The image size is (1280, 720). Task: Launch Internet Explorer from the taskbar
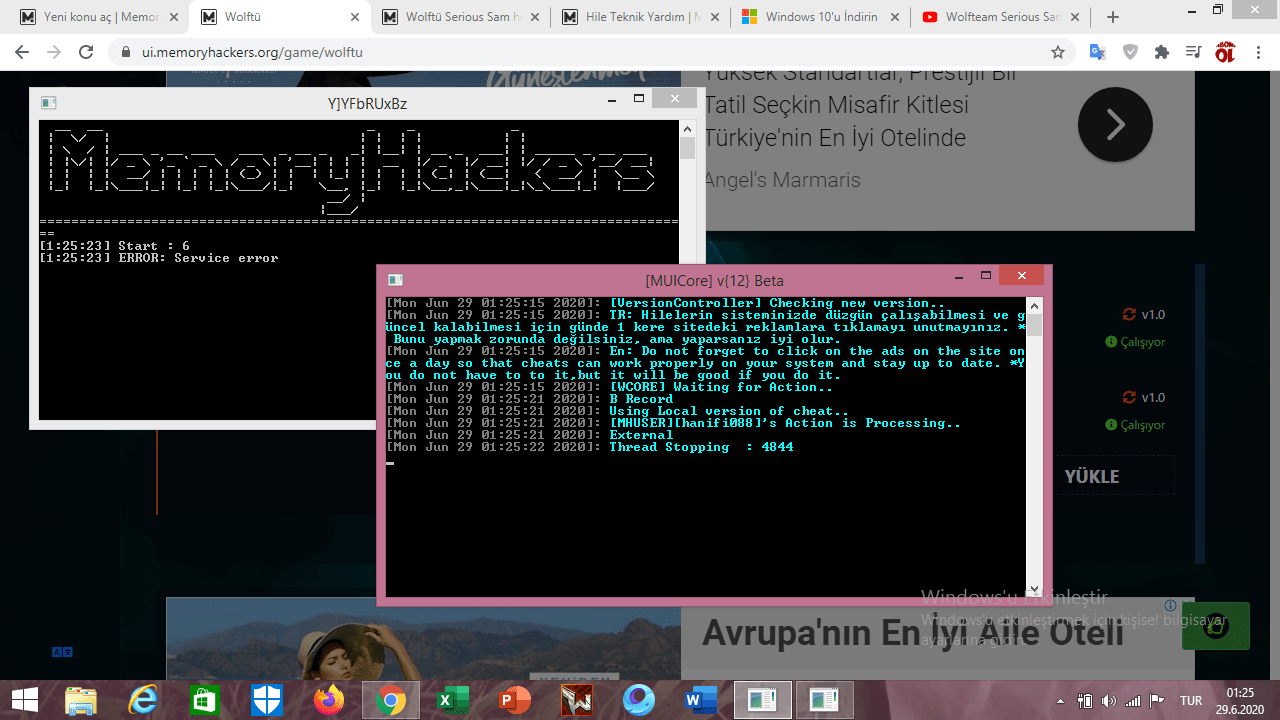(x=143, y=700)
